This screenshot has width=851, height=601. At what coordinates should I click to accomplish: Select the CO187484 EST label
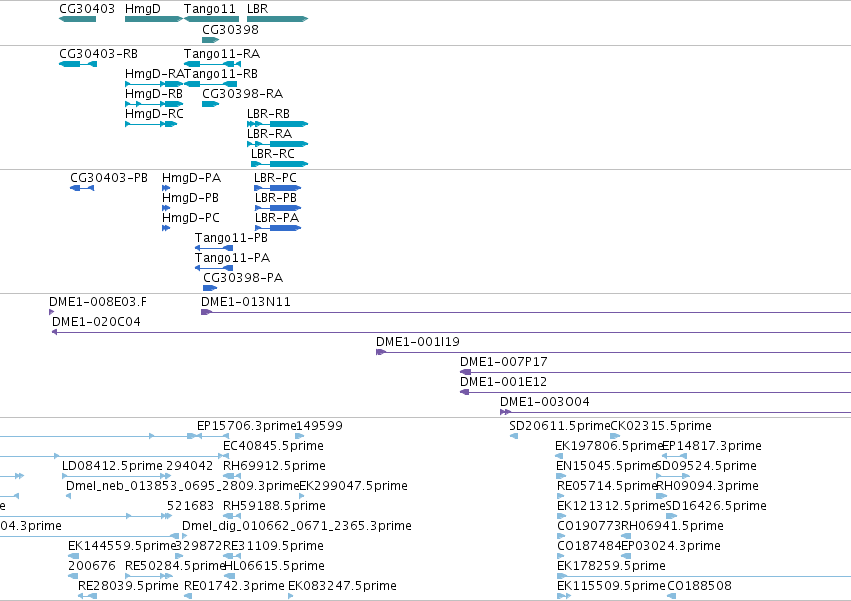point(589,546)
